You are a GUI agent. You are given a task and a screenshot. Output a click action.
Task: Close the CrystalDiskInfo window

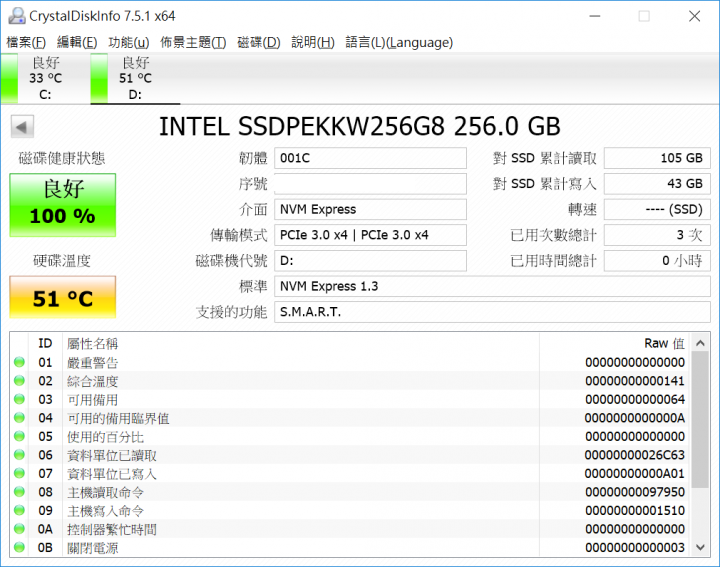coord(694,17)
